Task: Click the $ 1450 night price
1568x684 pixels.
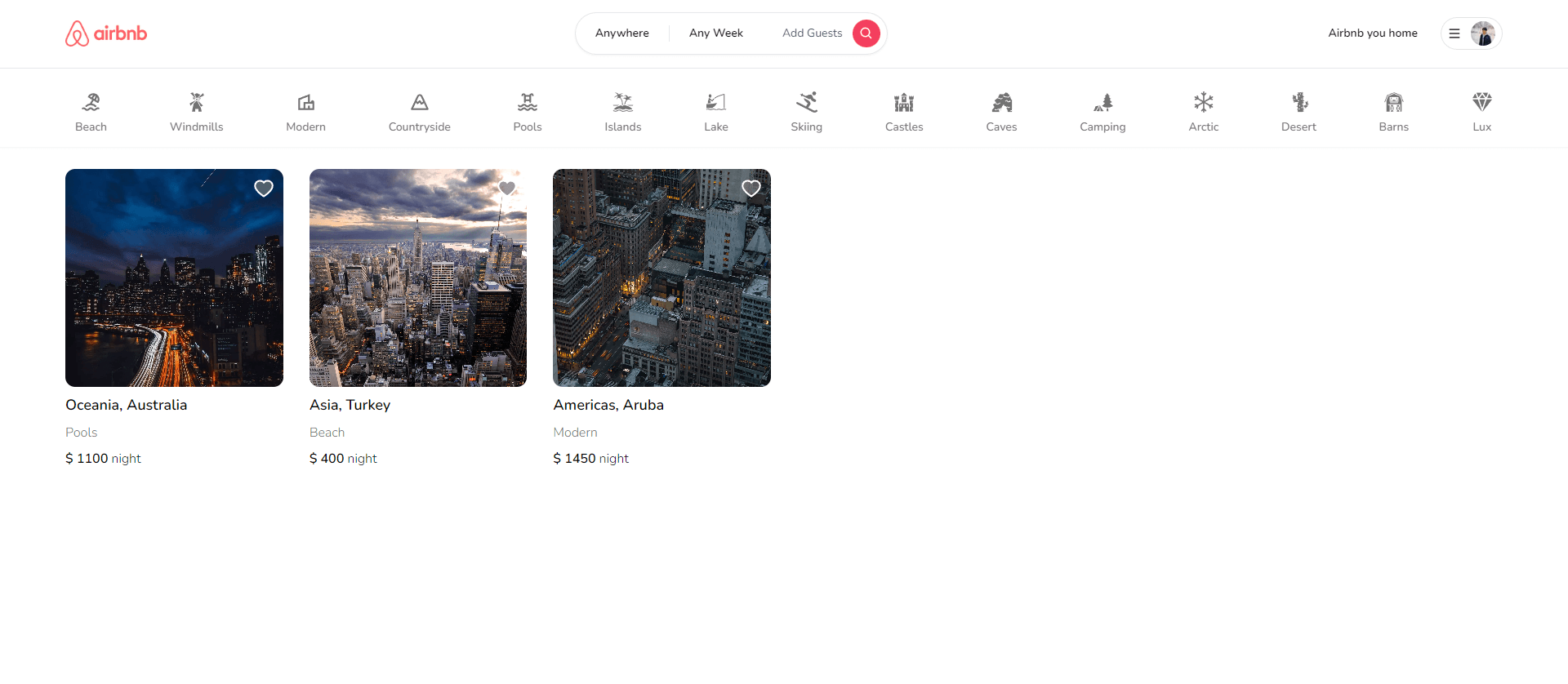Action: pos(591,459)
